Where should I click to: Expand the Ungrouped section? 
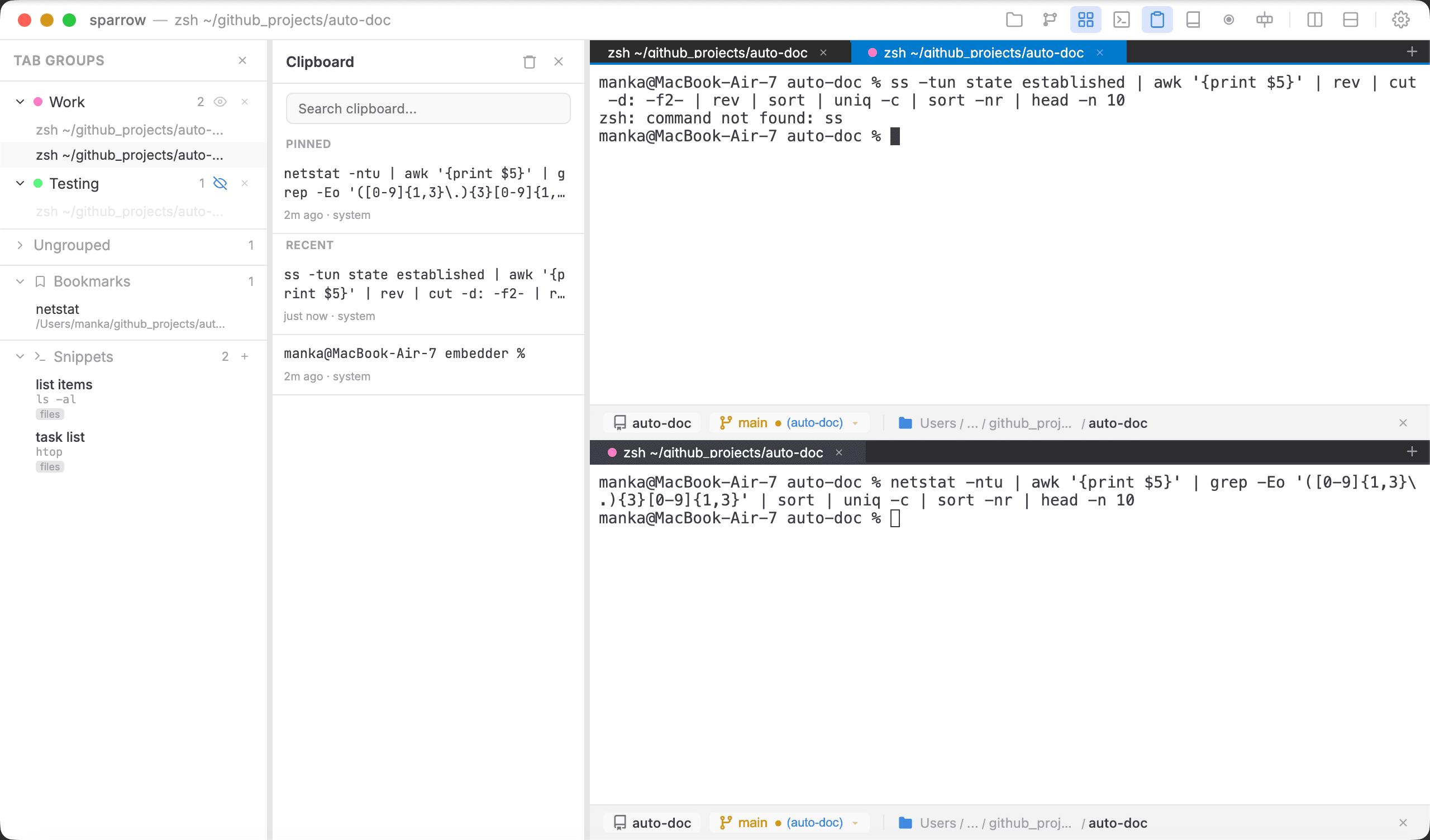click(x=20, y=245)
